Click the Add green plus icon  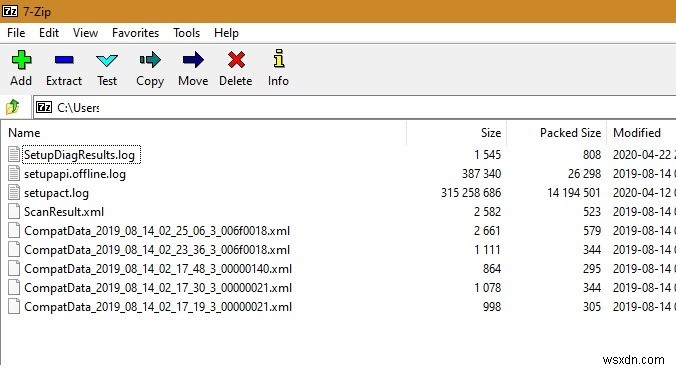coord(21,60)
